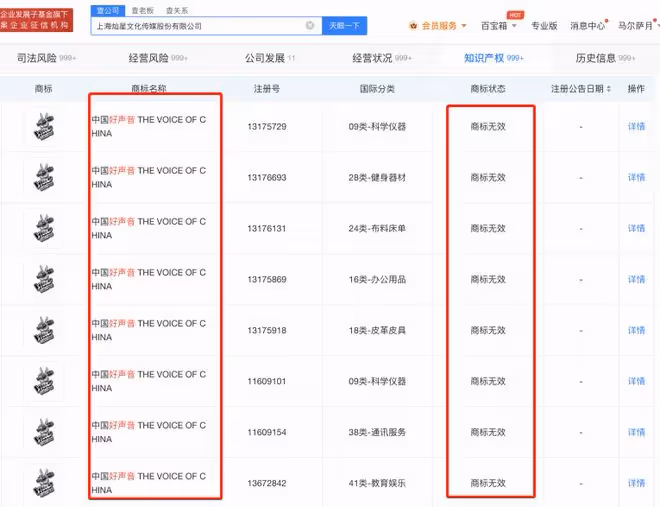Viewport: 660px width, 507px height.
Task: Open the 知识产权 section
Action: (493, 58)
